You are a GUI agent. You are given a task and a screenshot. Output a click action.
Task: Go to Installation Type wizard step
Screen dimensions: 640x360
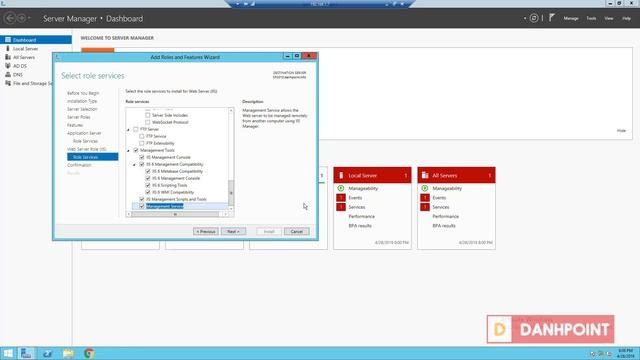click(82, 101)
